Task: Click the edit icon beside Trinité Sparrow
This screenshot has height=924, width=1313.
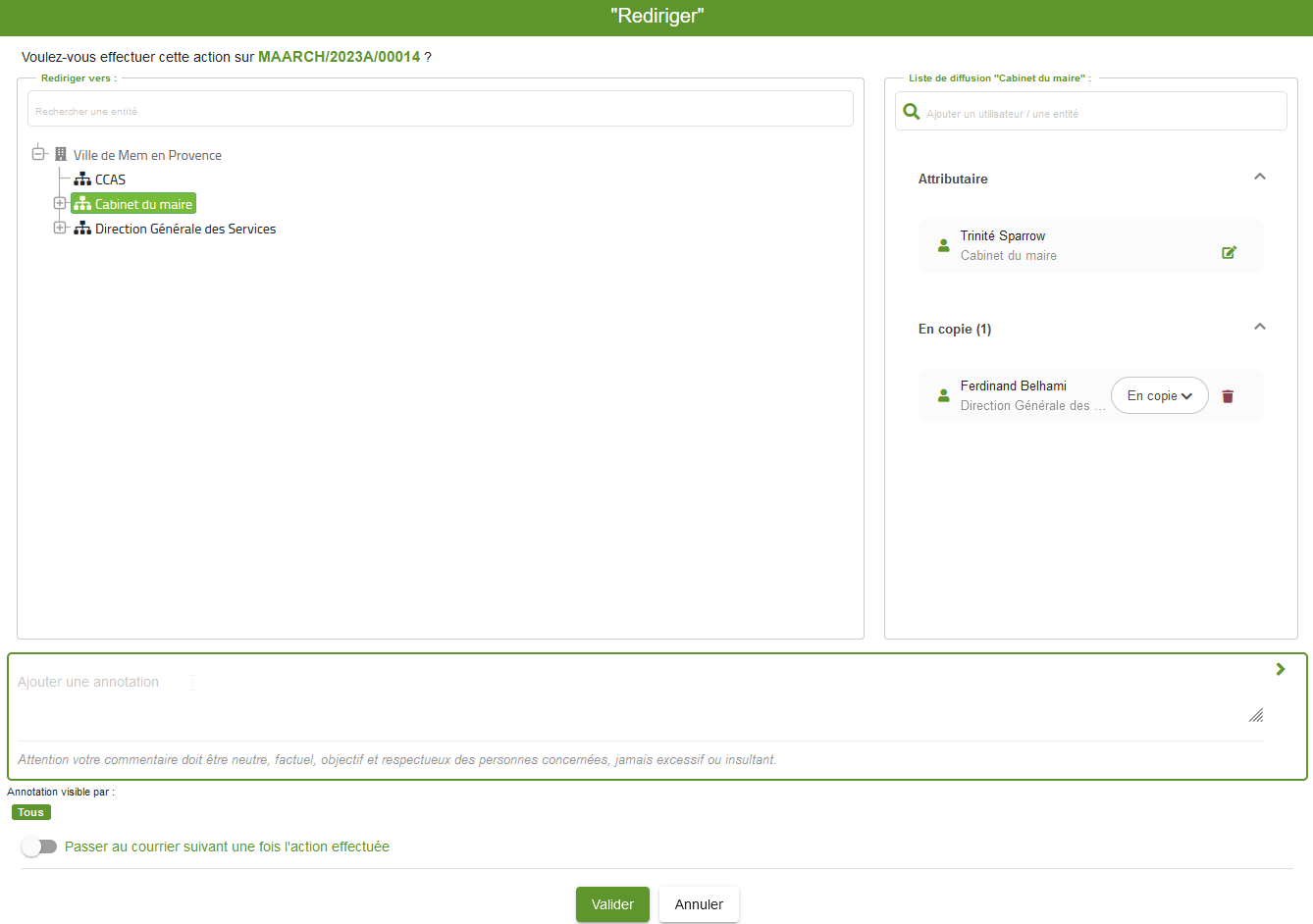Action: 1229,253
